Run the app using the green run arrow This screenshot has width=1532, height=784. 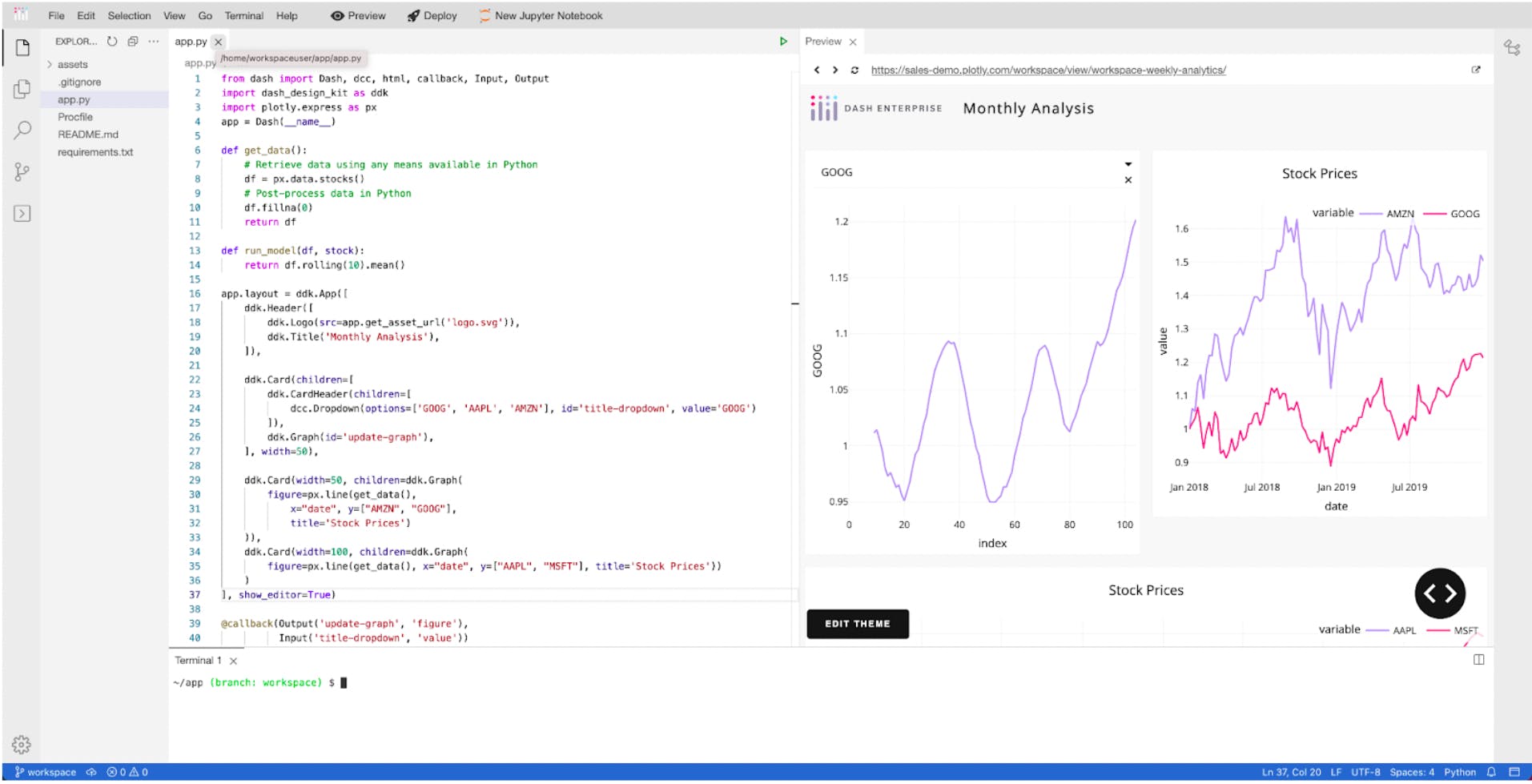point(782,41)
